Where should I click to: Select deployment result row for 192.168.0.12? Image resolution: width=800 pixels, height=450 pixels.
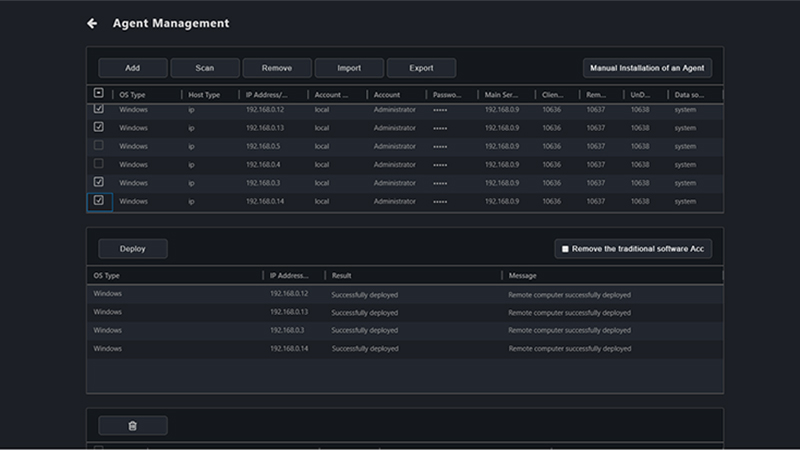(x=400, y=294)
